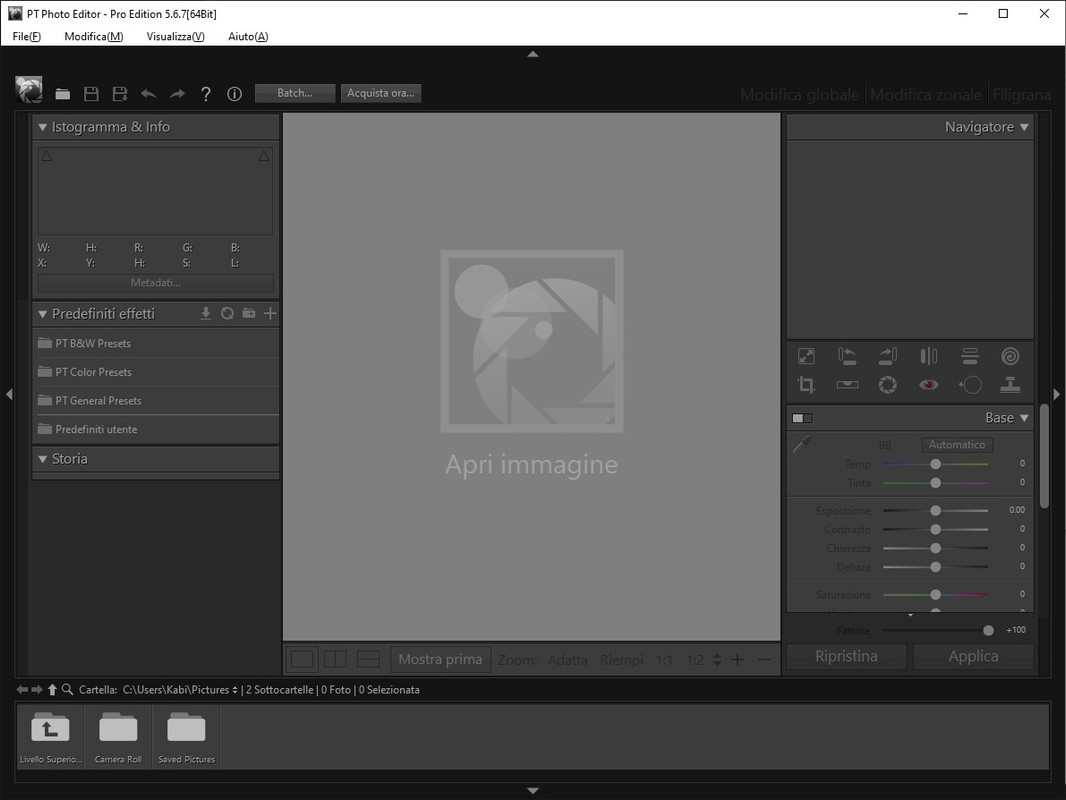Click the Batch... button
This screenshot has height=800, width=1066.
tap(295, 93)
